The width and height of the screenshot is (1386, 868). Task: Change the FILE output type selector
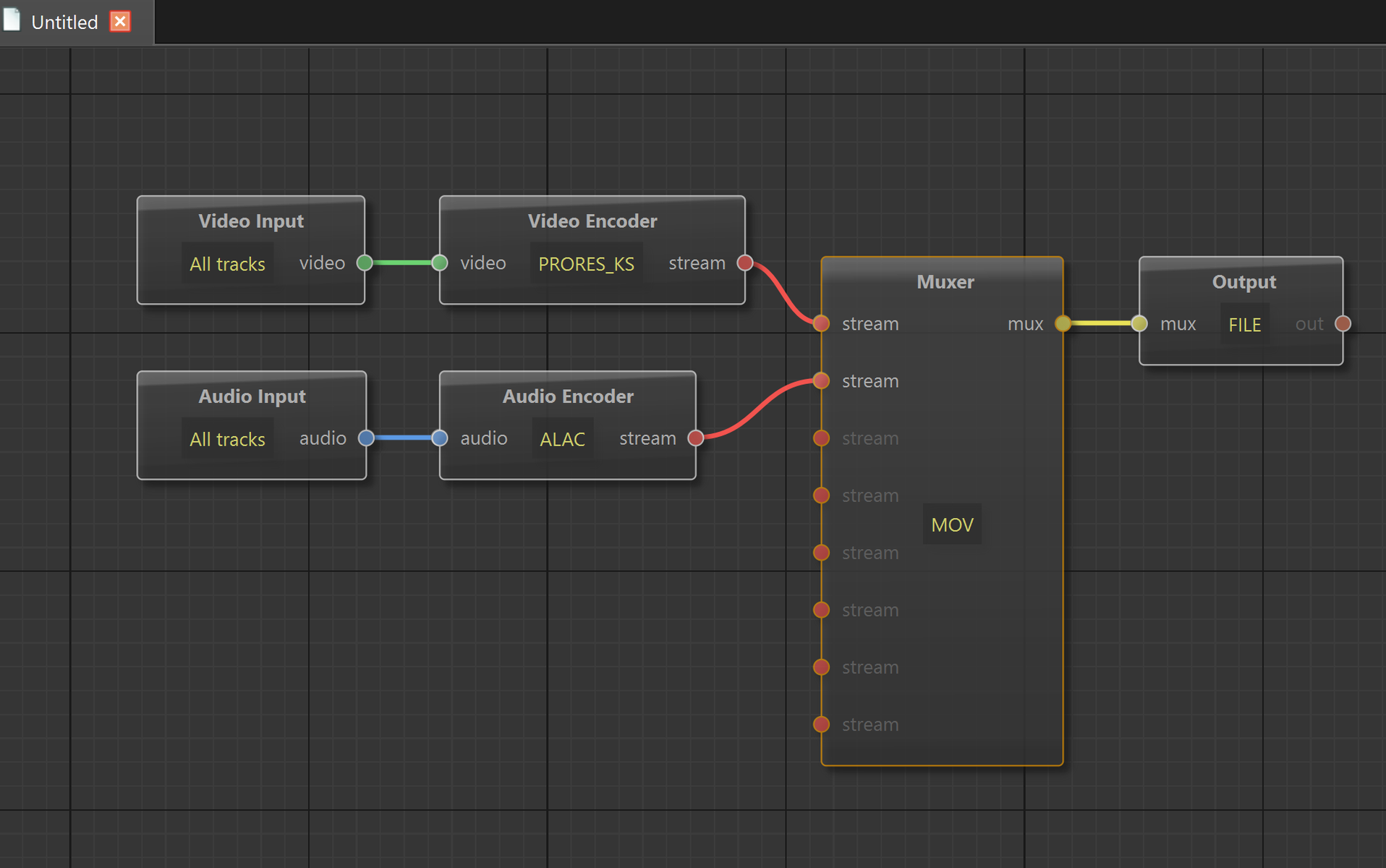click(x=1244, y=325)
